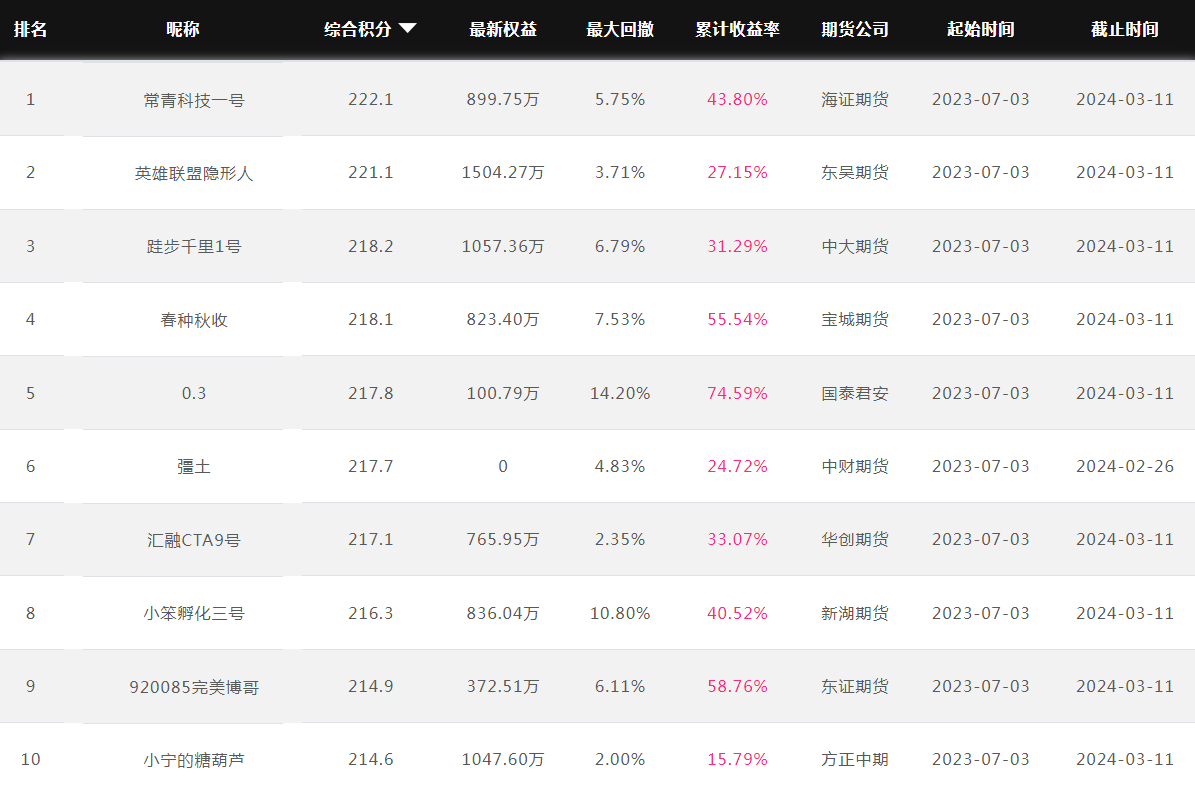Select futures company 海证期货
The height and width of the screenshot is (792, 1195).
click(855, 99)
